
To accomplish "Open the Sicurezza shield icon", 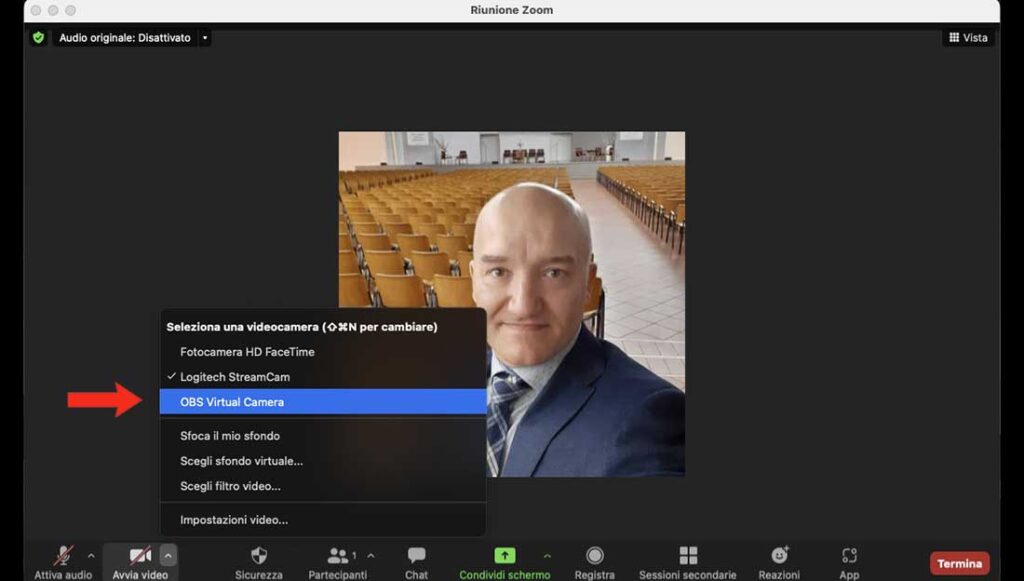I will pyautogui.click(x=259, y=556).
